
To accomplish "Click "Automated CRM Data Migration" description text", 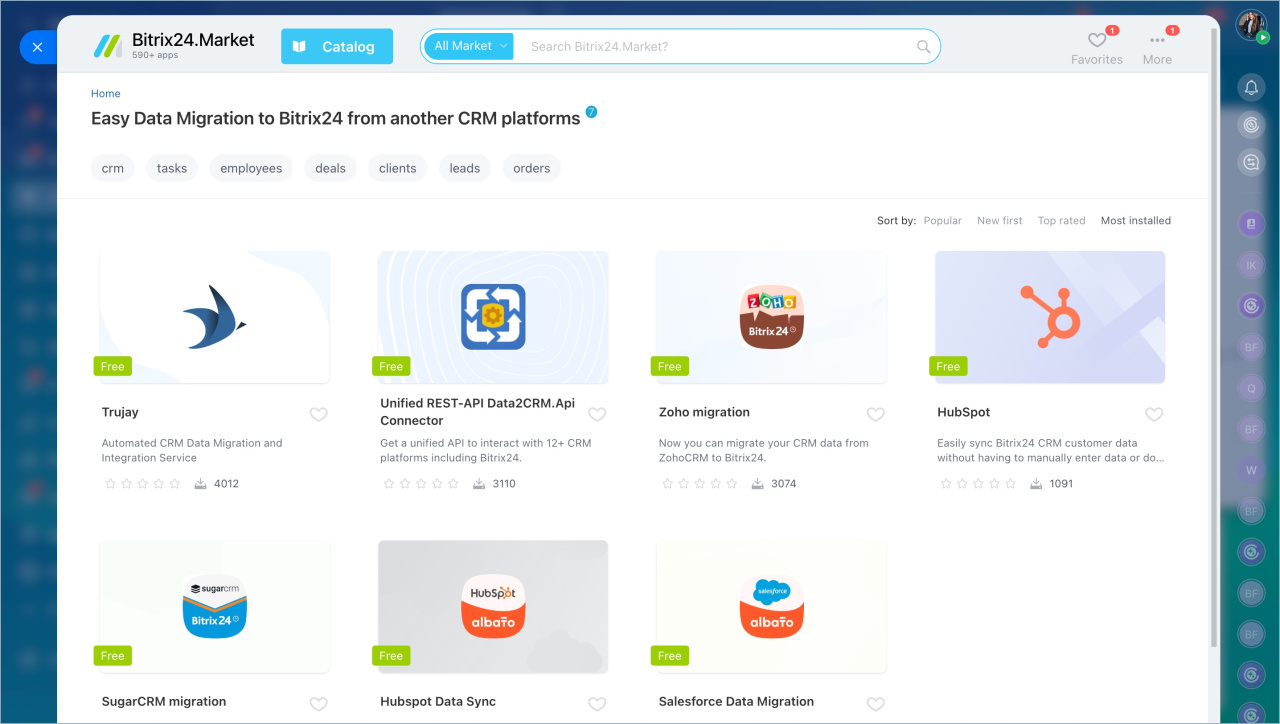I will [192, 450].
